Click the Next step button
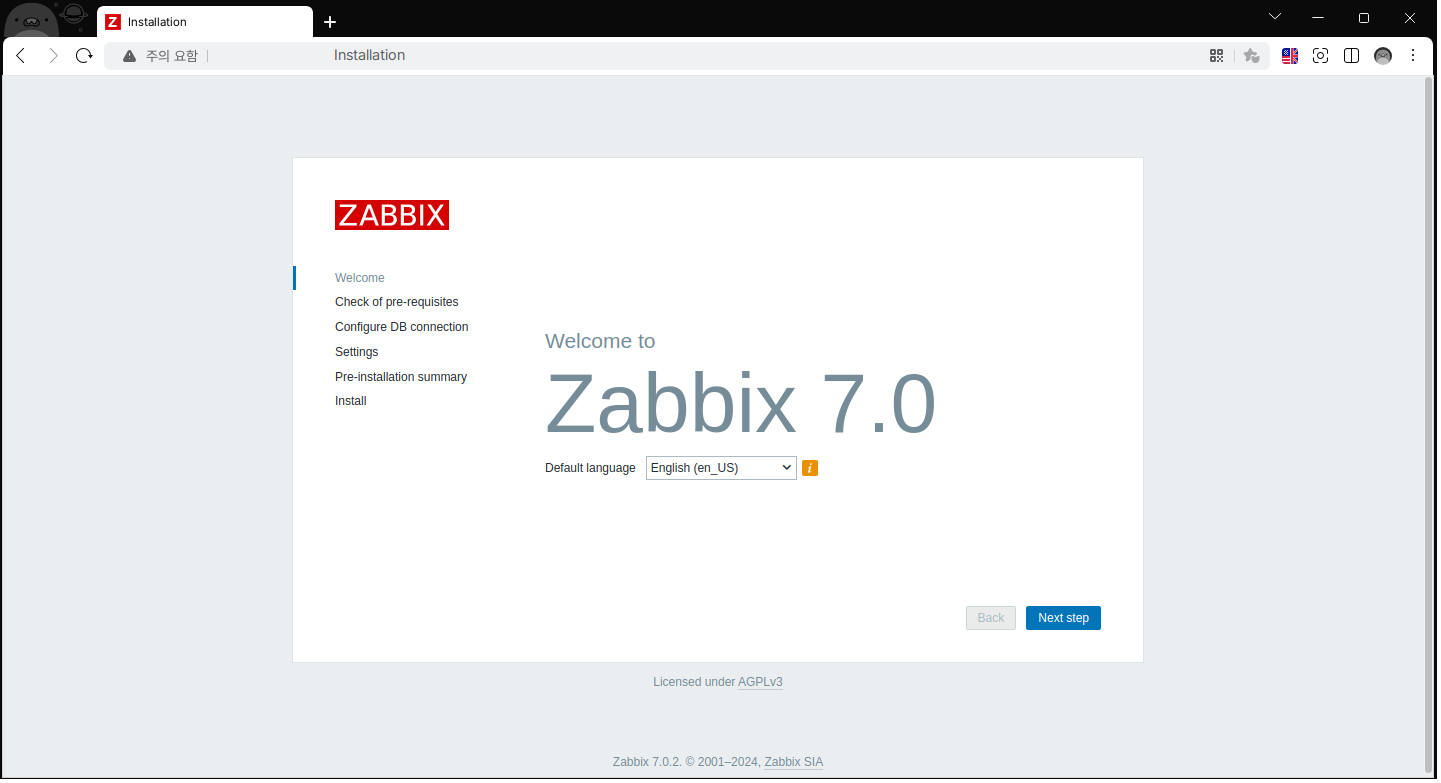Screen dimensions: 1441x783 point(1063,618)
